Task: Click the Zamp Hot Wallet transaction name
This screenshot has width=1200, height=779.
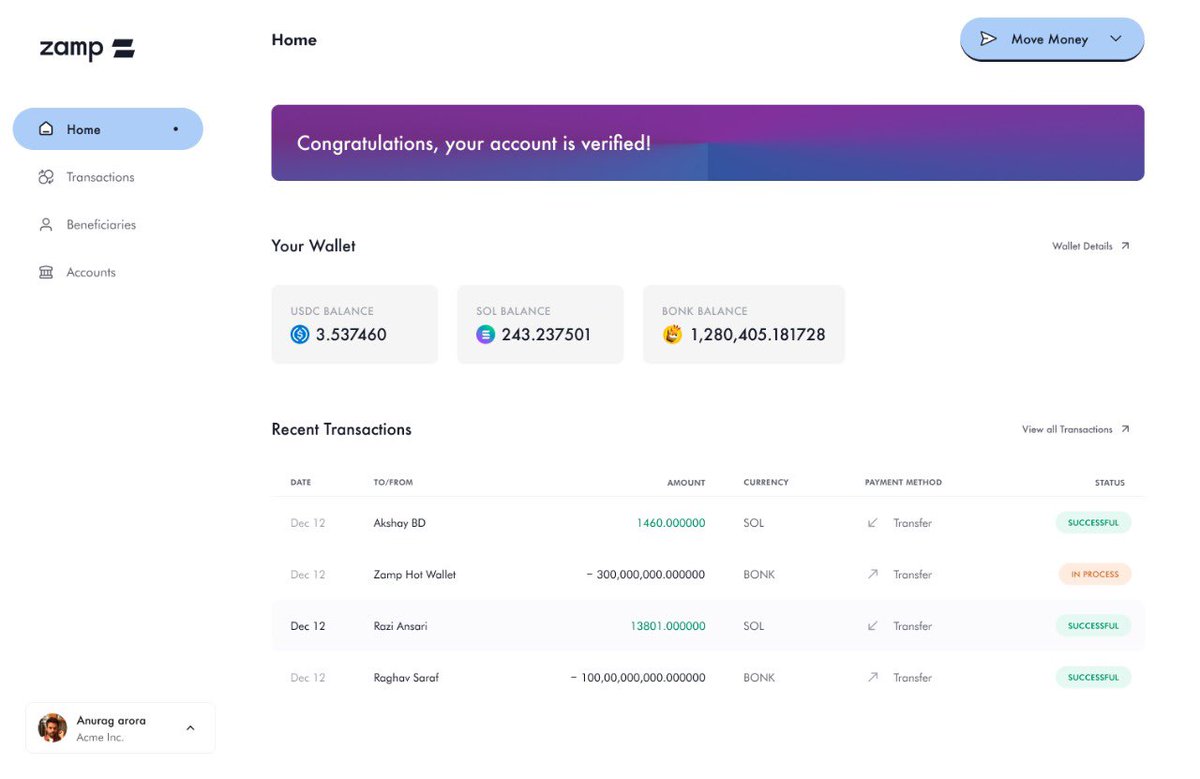Action: [x=415, y=574]
